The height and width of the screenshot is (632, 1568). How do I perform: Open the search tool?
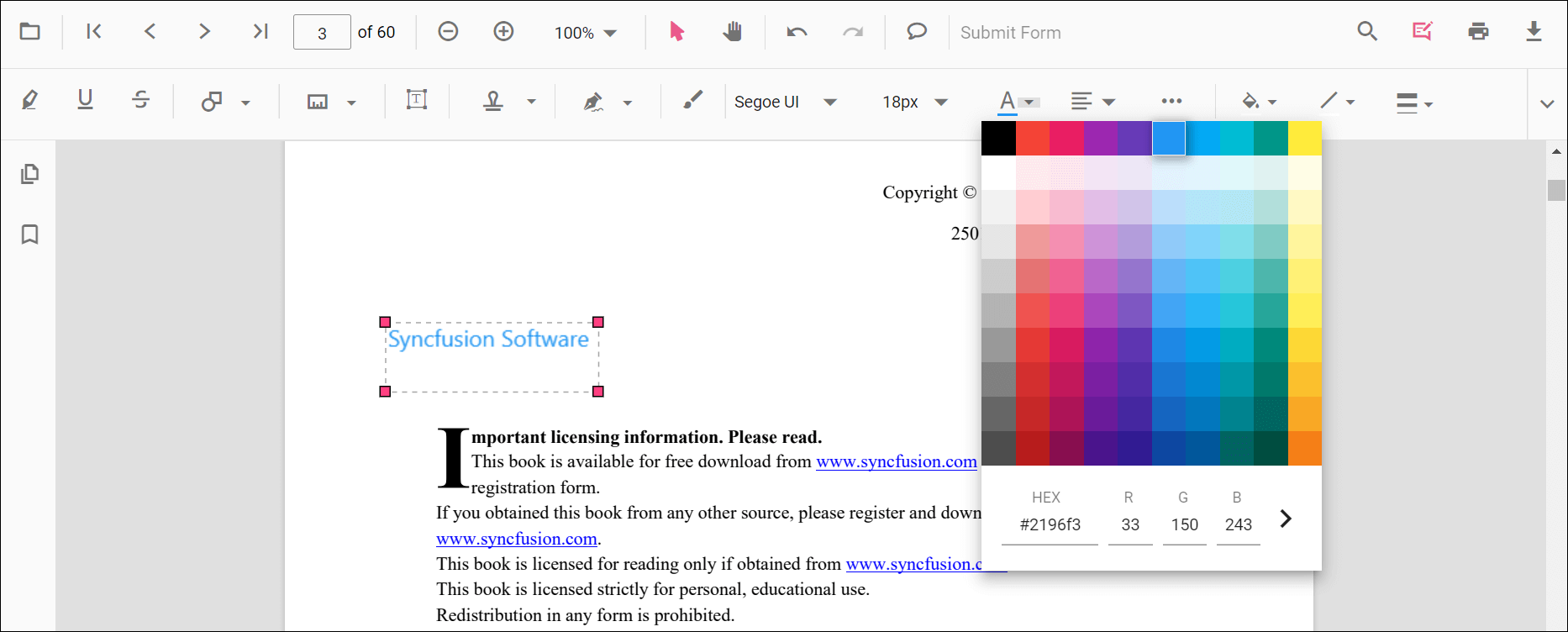pyautogui.click(x=1367, y=32)
